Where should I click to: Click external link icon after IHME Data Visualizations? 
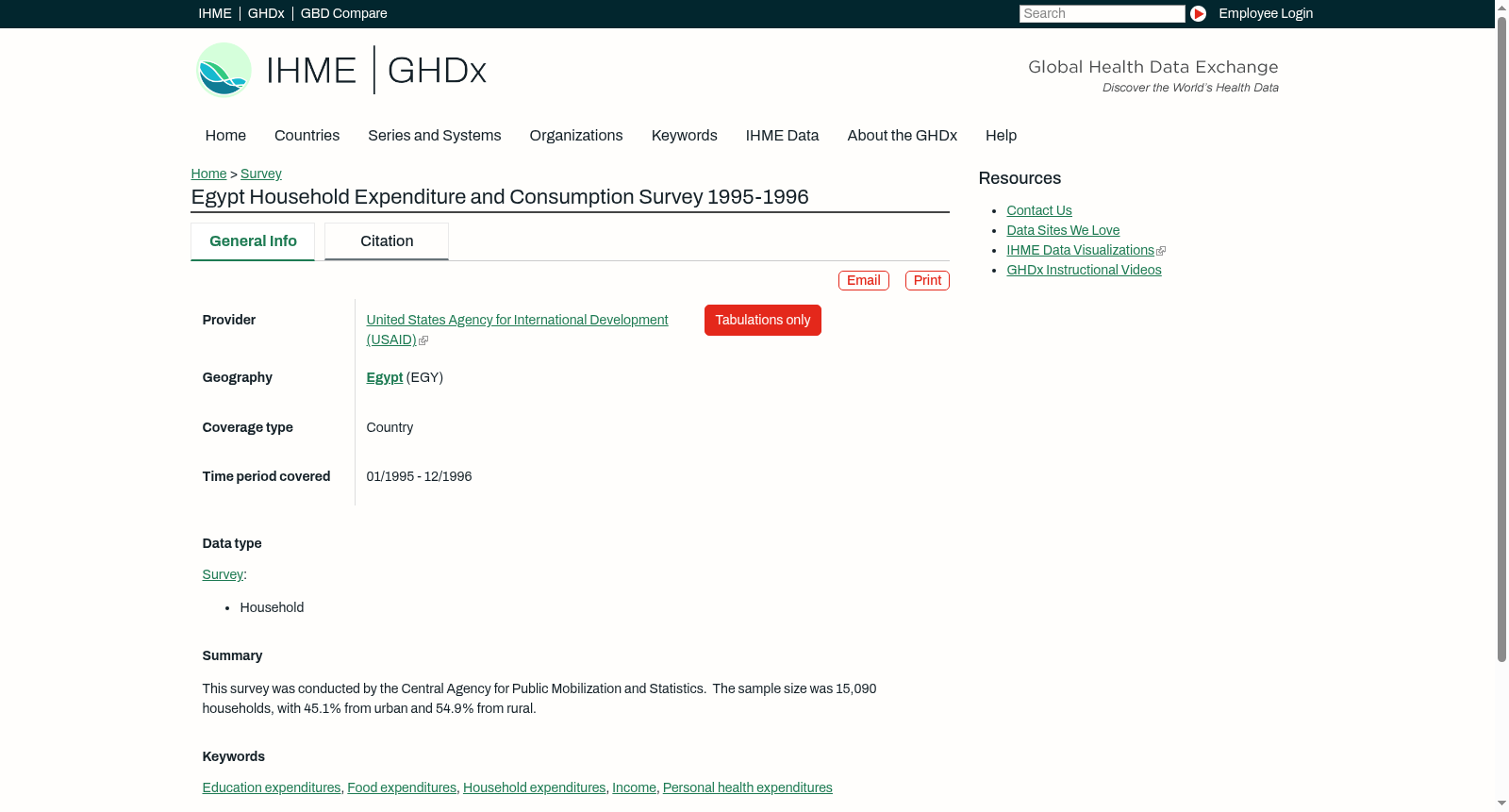(x=1161, y=251)
